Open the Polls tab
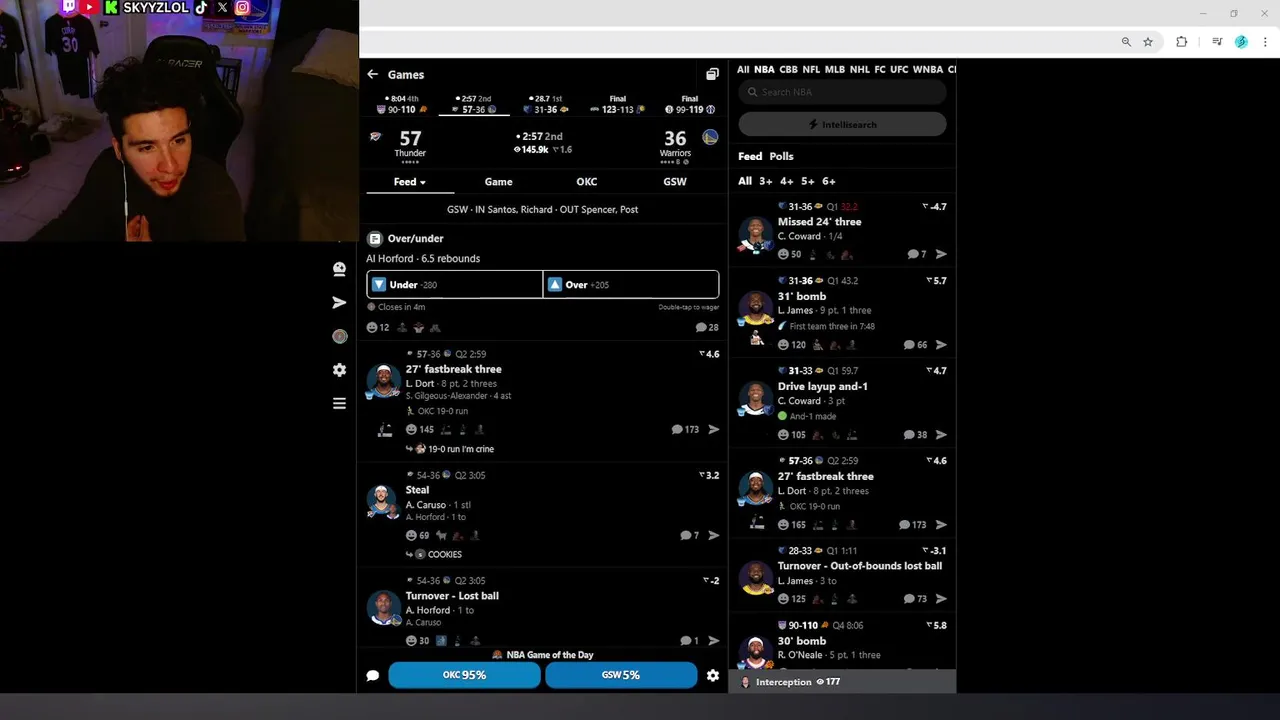Screen dimensions: 1280x720 (781, 156)
